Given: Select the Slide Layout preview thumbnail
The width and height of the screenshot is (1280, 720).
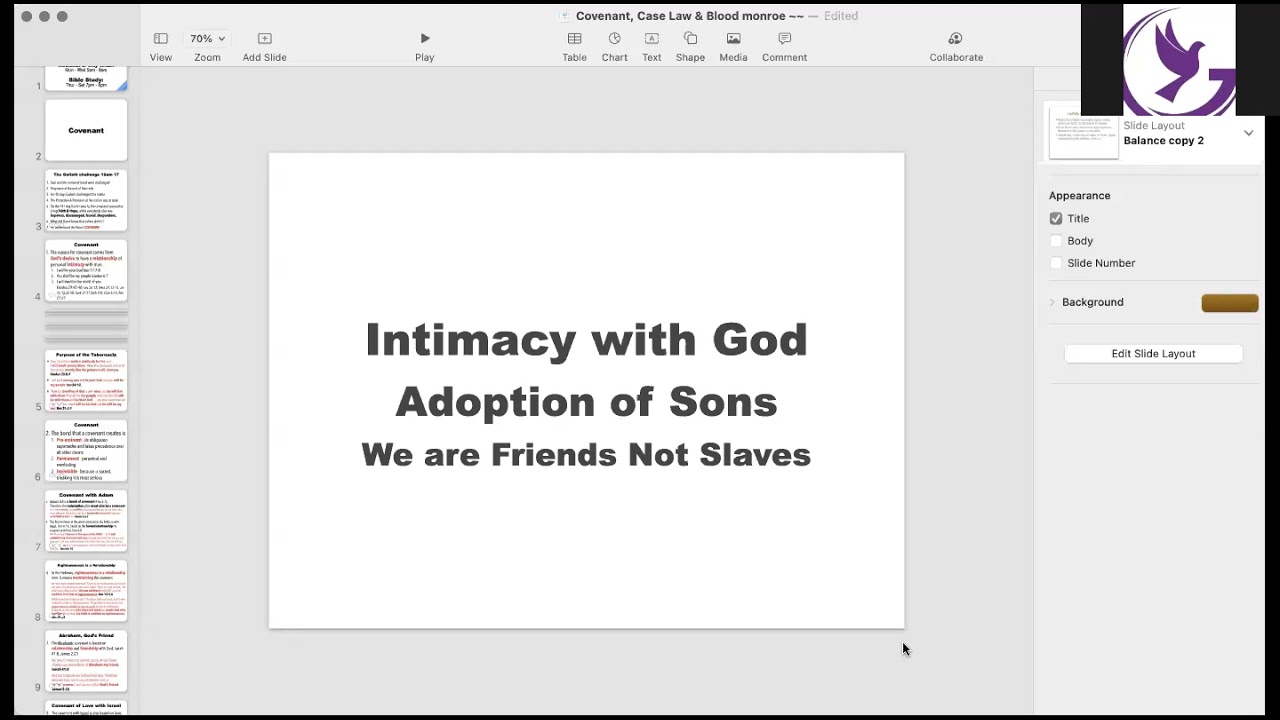Looking at the screenshot, I should click(1083, 133).
